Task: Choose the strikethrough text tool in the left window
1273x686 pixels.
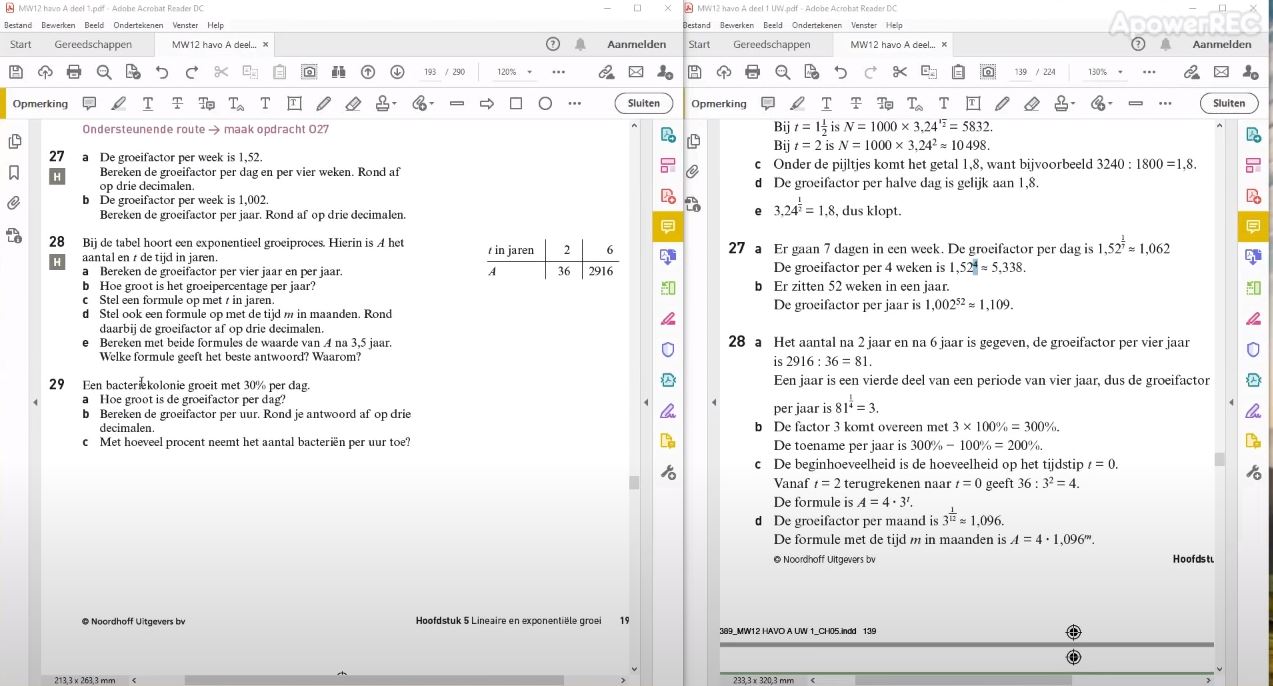Action: click(x=177, y=103)
